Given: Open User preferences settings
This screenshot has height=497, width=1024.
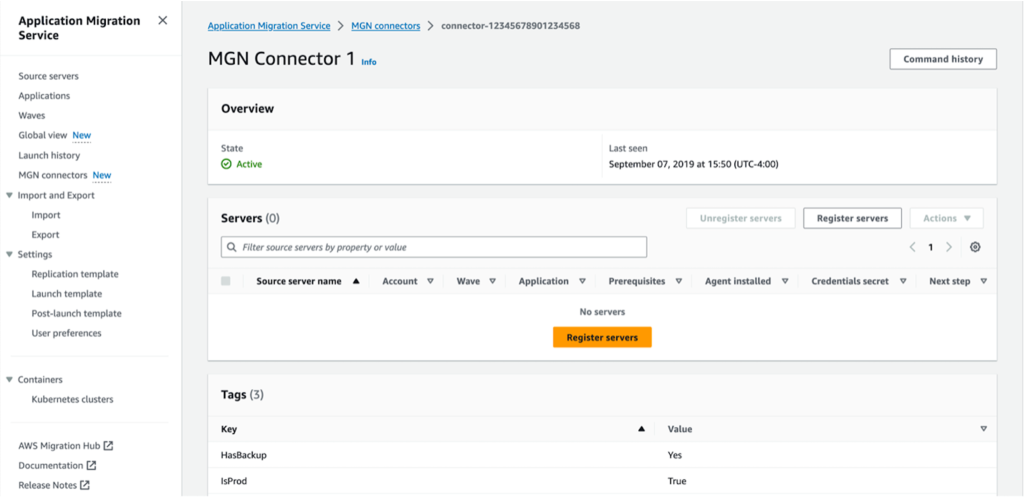Looking at the screenshot, I should [x=67, y=333].
